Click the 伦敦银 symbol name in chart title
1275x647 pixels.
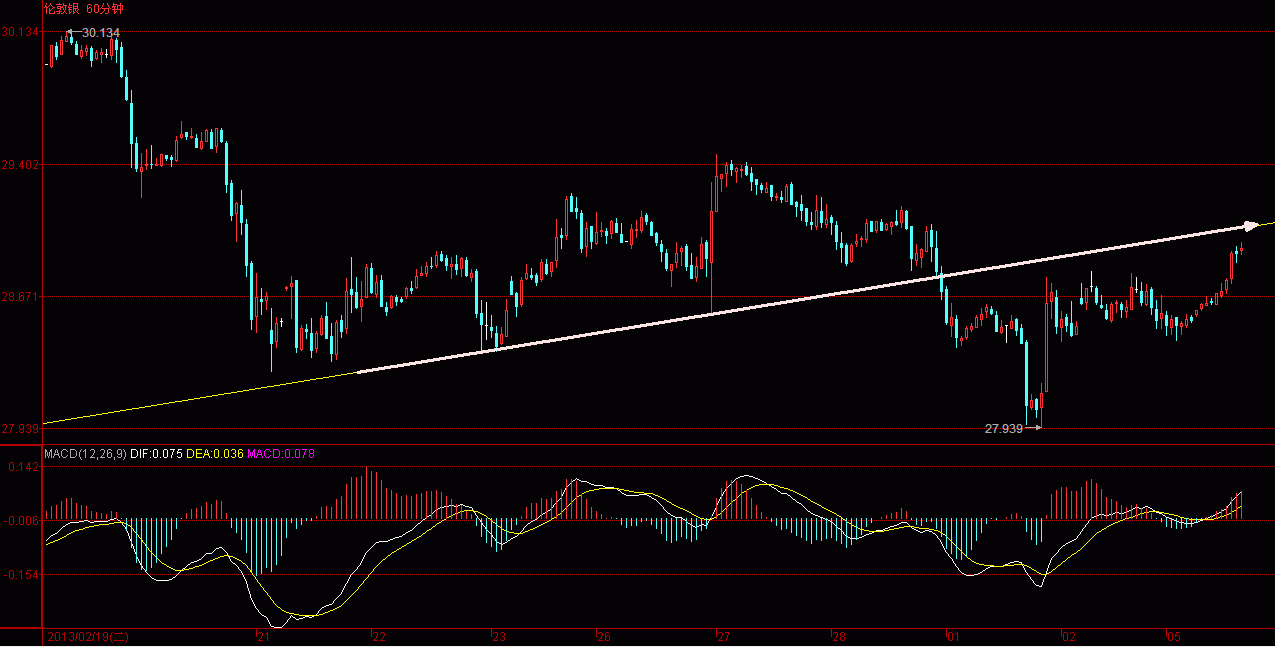61,8
